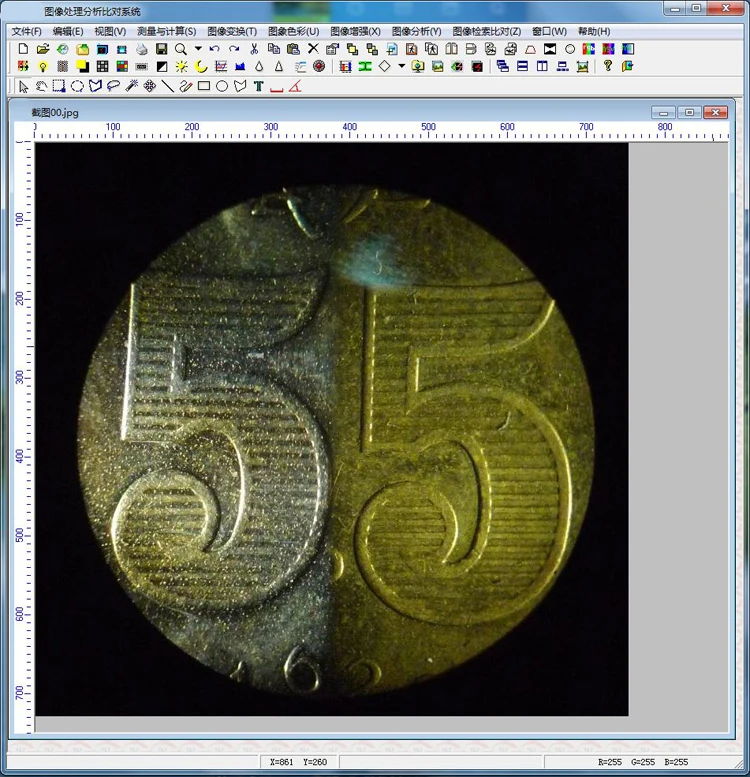Click the trapezoid perspective icon

click(x=531, y=49)
